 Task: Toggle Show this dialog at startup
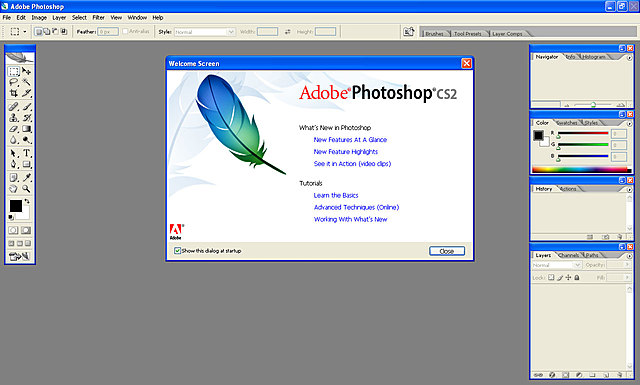tap(178, 251)
